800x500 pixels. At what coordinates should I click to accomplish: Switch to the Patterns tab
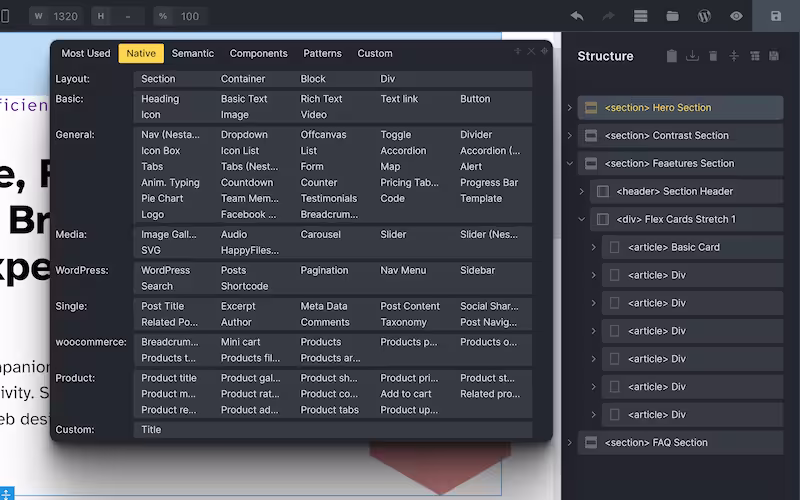click(x=322, y=54)
